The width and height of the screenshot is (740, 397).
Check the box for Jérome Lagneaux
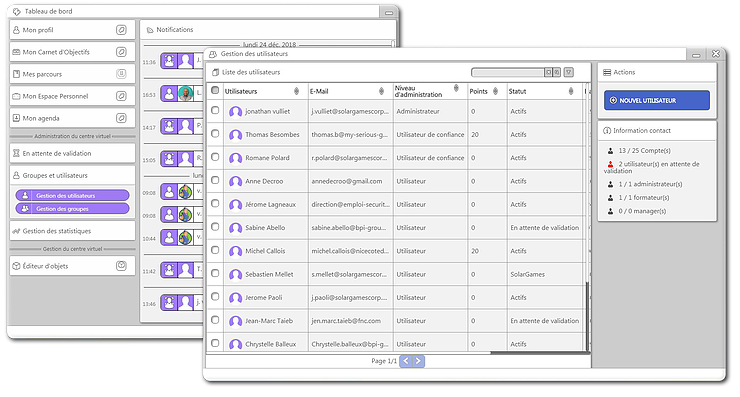(x=215, y=203)
